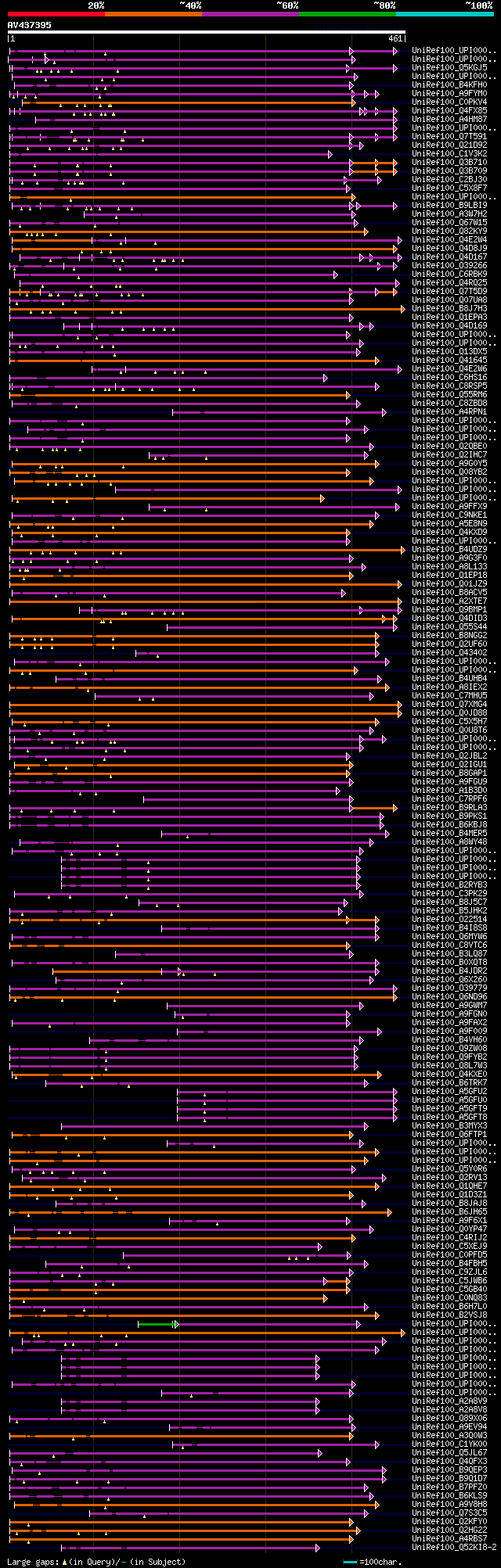Viewport: 501px width, 1568px height.
Task: Open hit UniRef100_Q4FX85
Action: point(451,110)
